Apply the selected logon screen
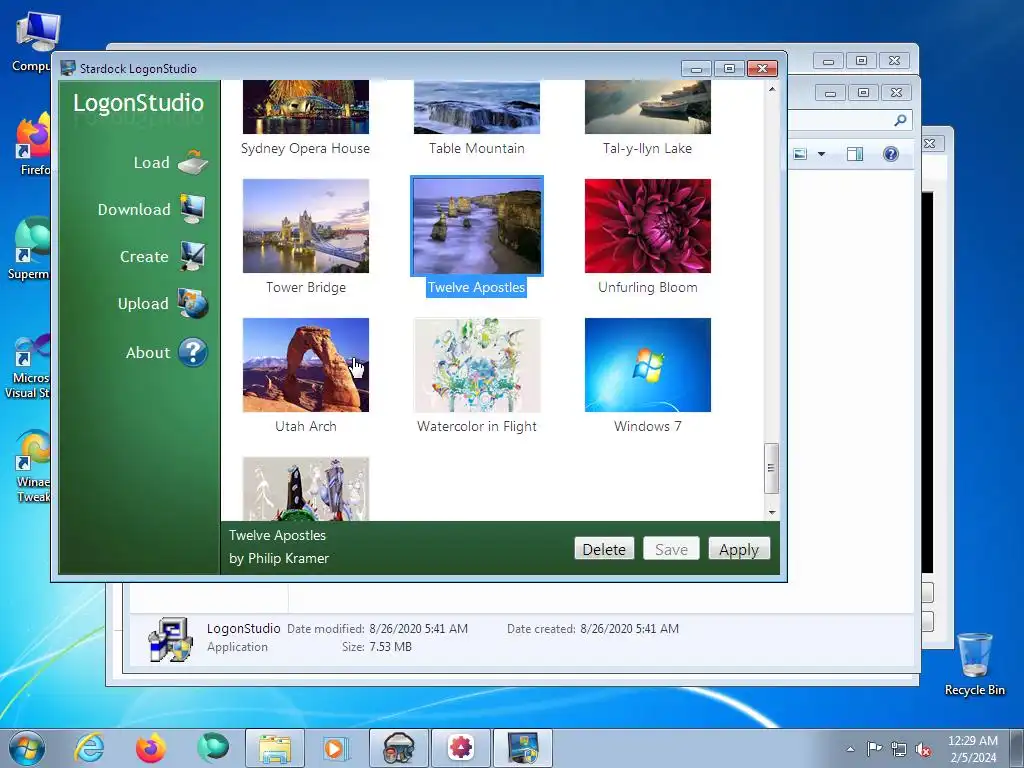1024x768 pixels. pos(739,549)
